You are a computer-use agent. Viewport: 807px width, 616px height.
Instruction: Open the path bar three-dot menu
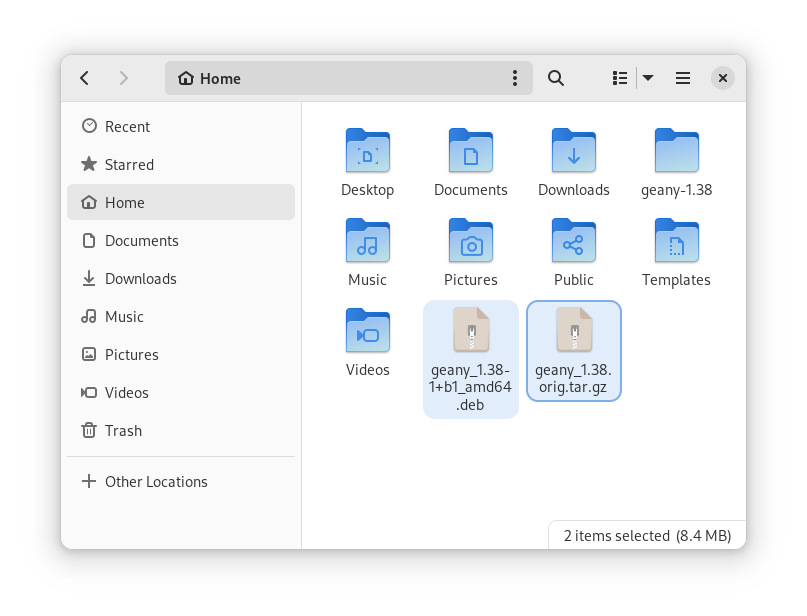tap(515, 78)
